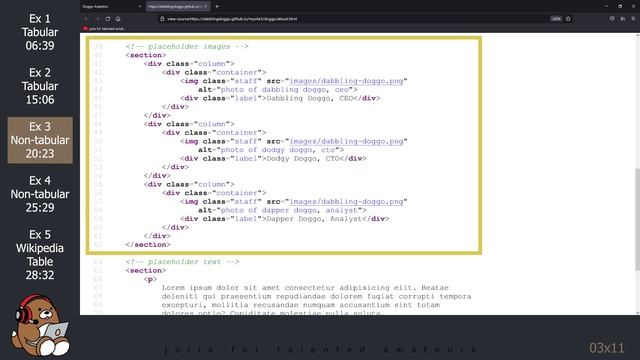
Task: Click the 'placeholder images' comment line
Action: (187, 47)
